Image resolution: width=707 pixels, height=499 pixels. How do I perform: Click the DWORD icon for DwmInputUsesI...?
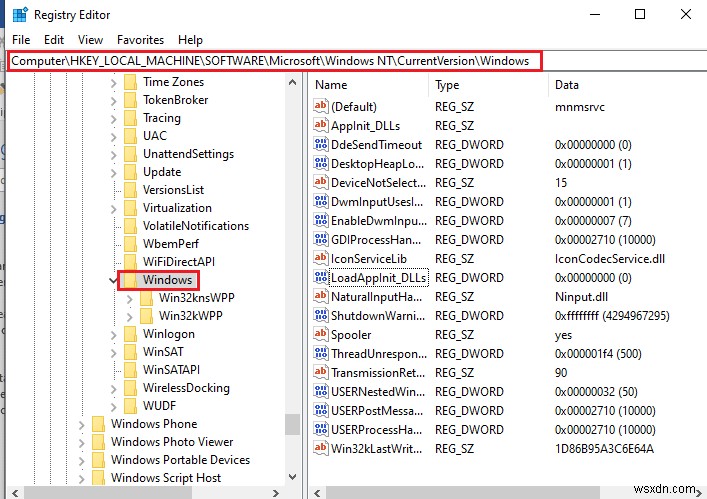point(321,201)
